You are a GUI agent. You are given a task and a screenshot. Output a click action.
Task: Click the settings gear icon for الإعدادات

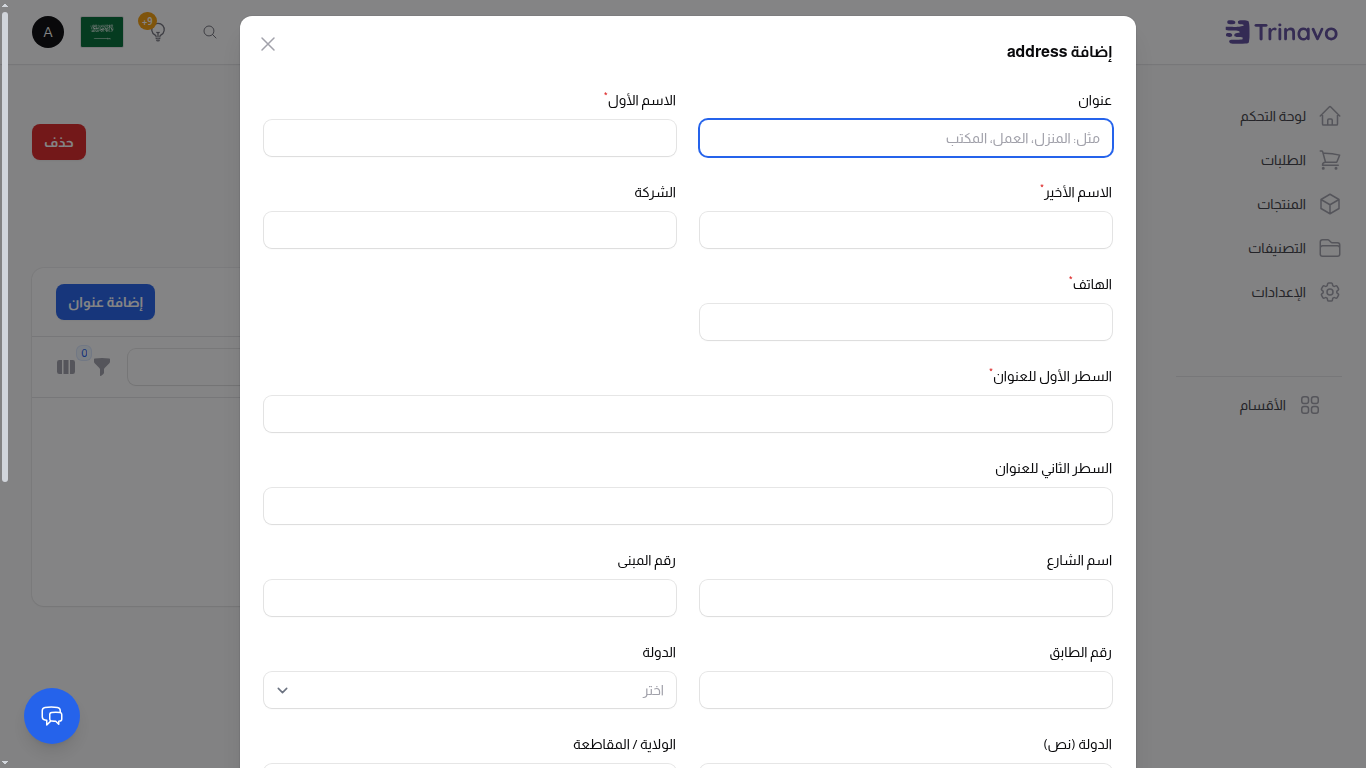tap(1330, 292)
